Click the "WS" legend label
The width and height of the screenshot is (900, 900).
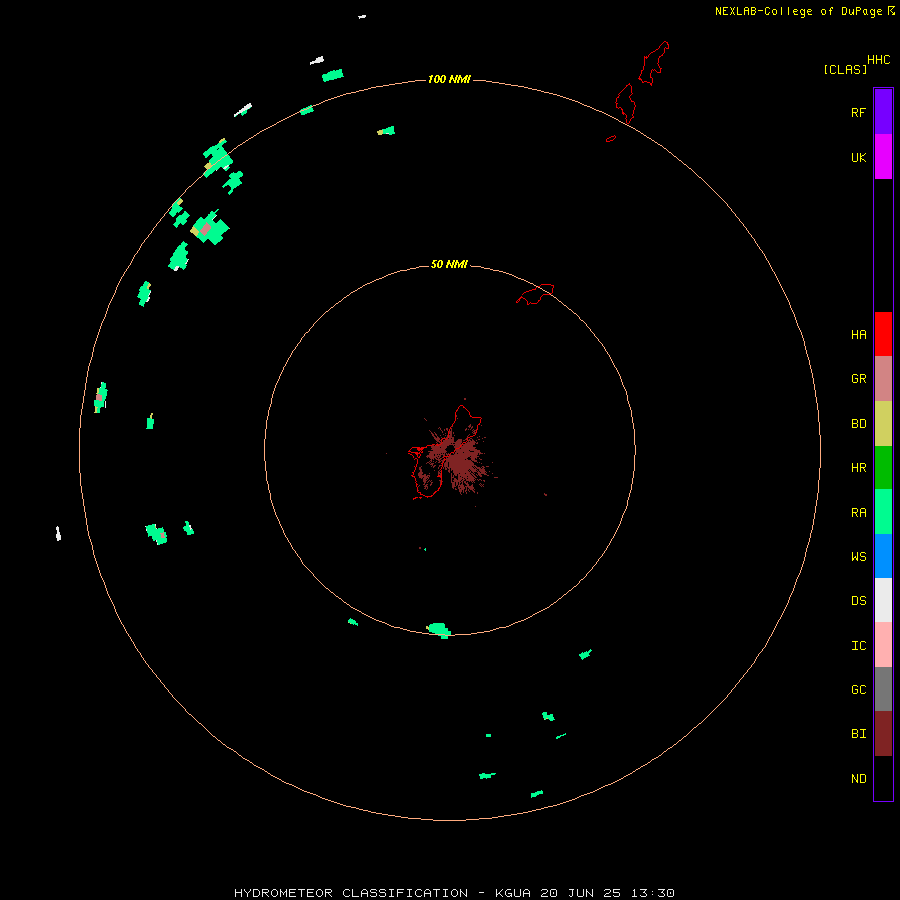[859, 556]
